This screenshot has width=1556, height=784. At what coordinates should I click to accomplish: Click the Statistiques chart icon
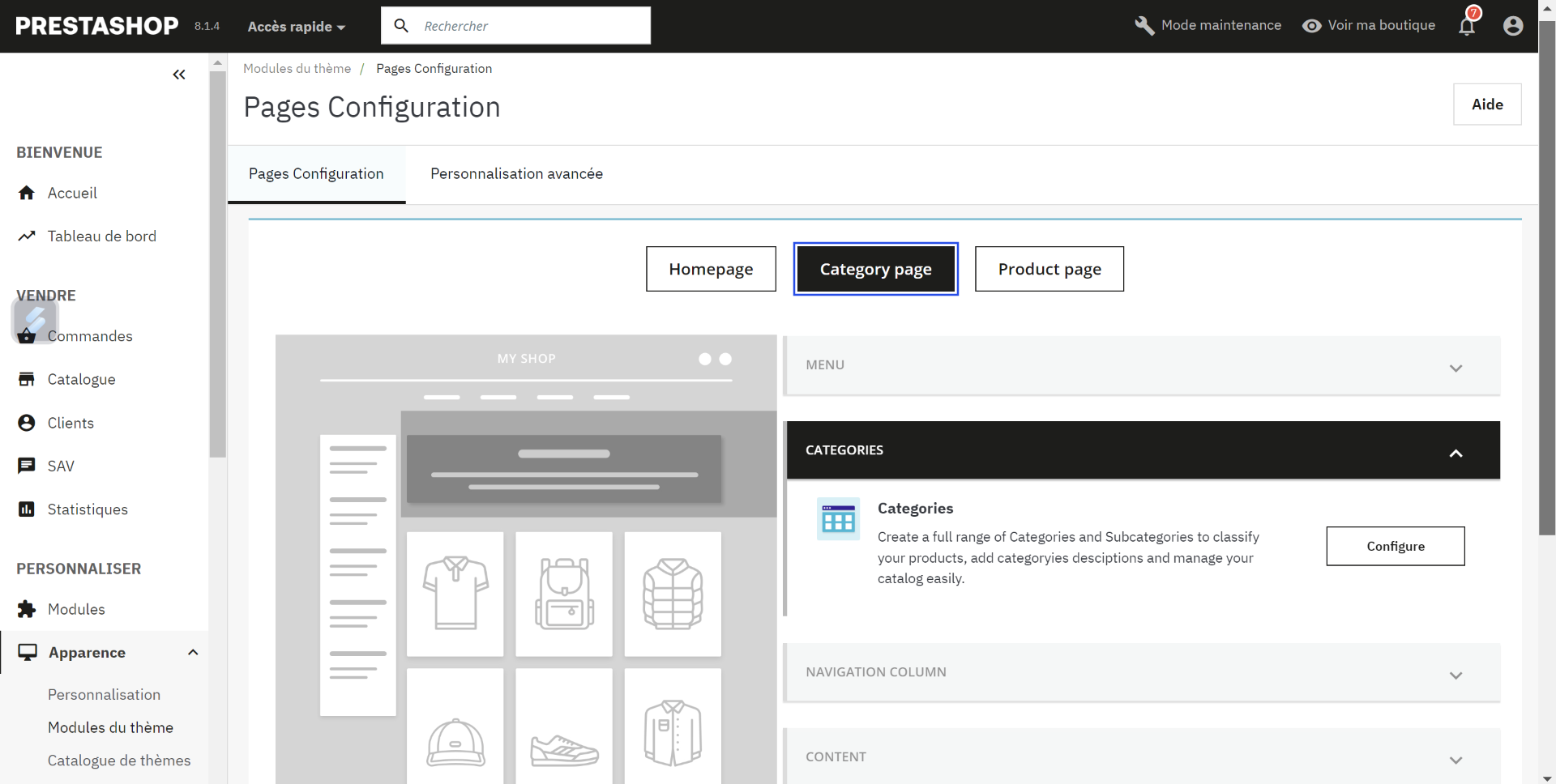point(27,509)
